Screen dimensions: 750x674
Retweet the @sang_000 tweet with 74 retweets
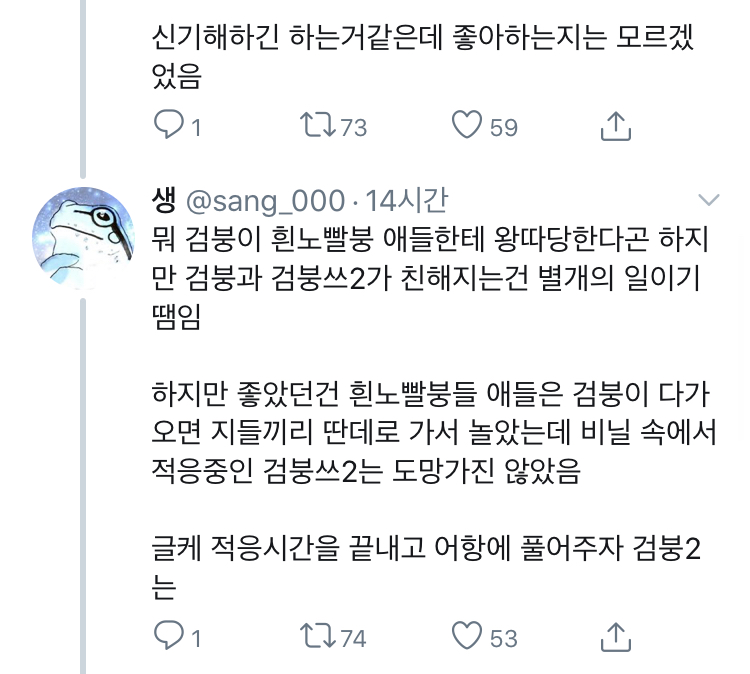coord(317,635)
